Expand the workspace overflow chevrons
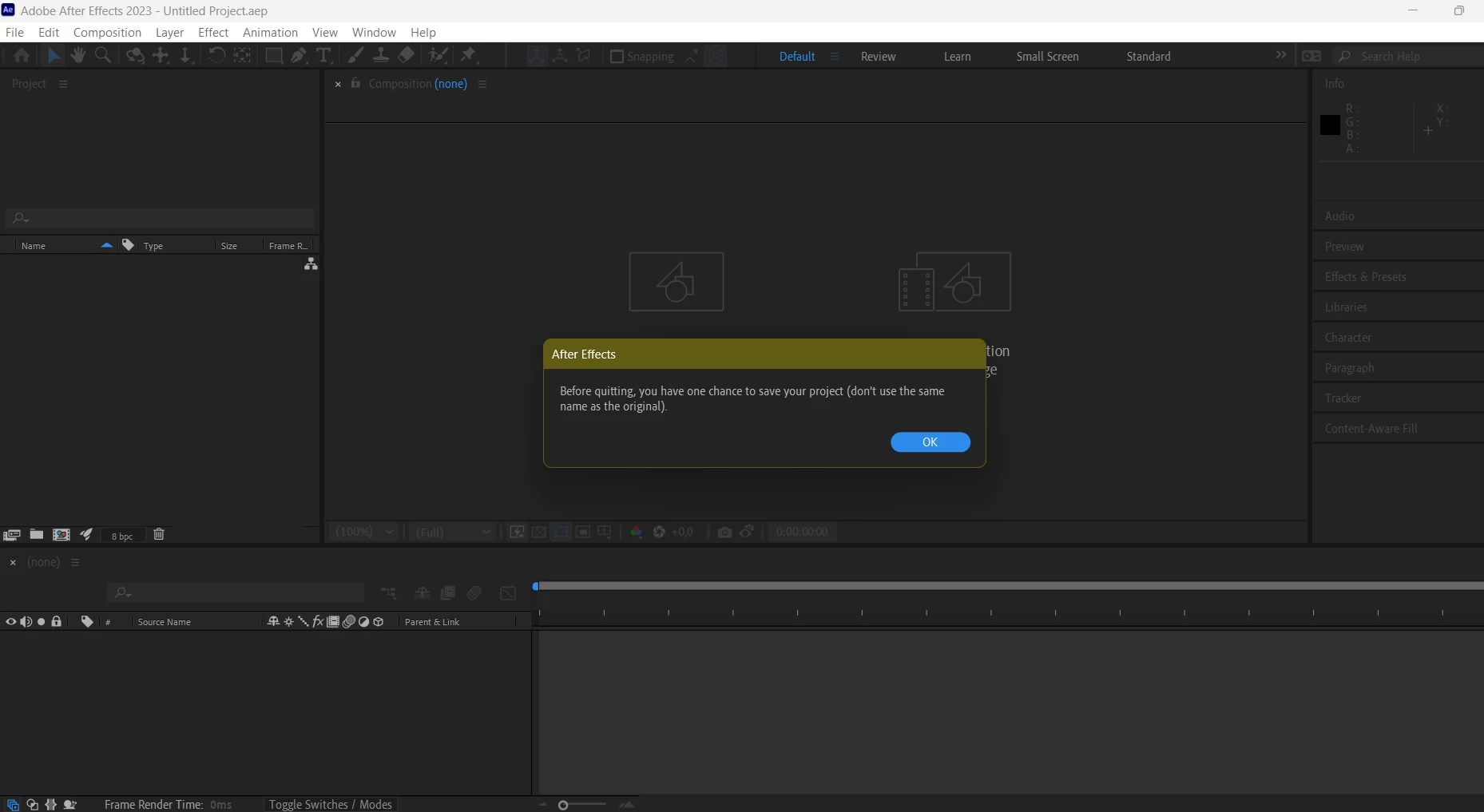The image size is (1484, 812). pos(1281,55)
